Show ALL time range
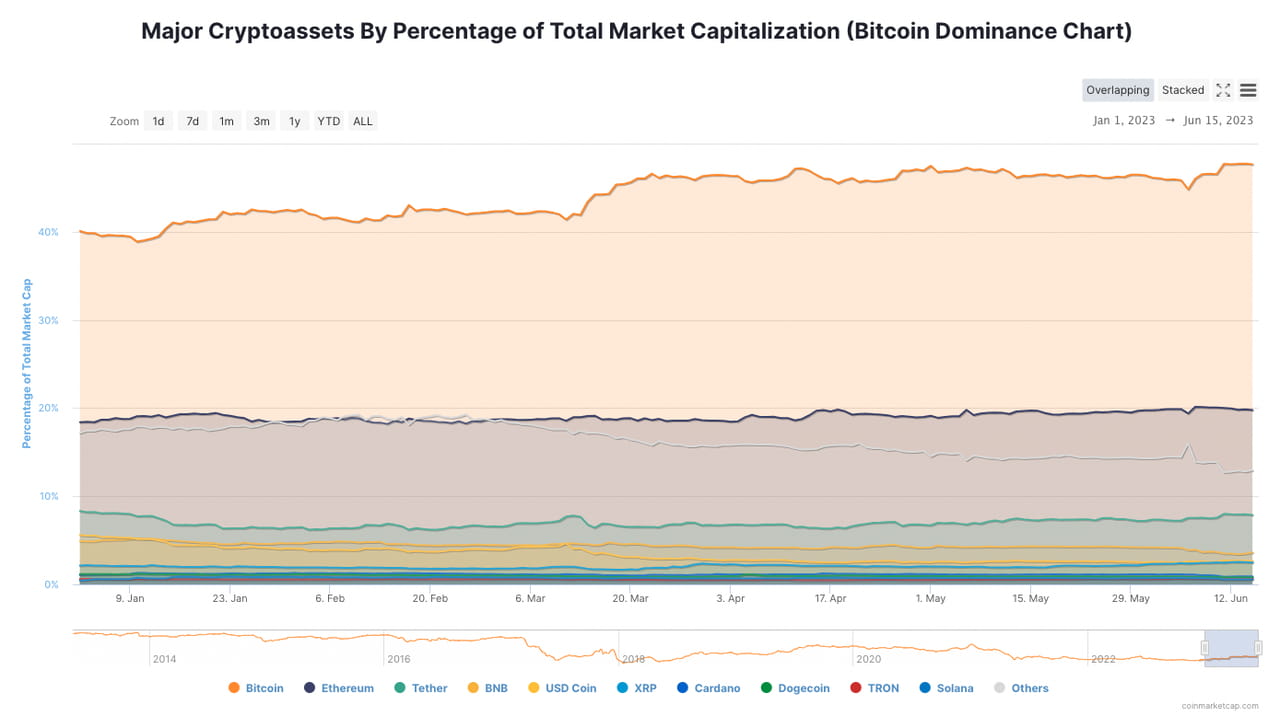Image resolution: width=1280 pixels, height=728 pixels. (363, 121)
